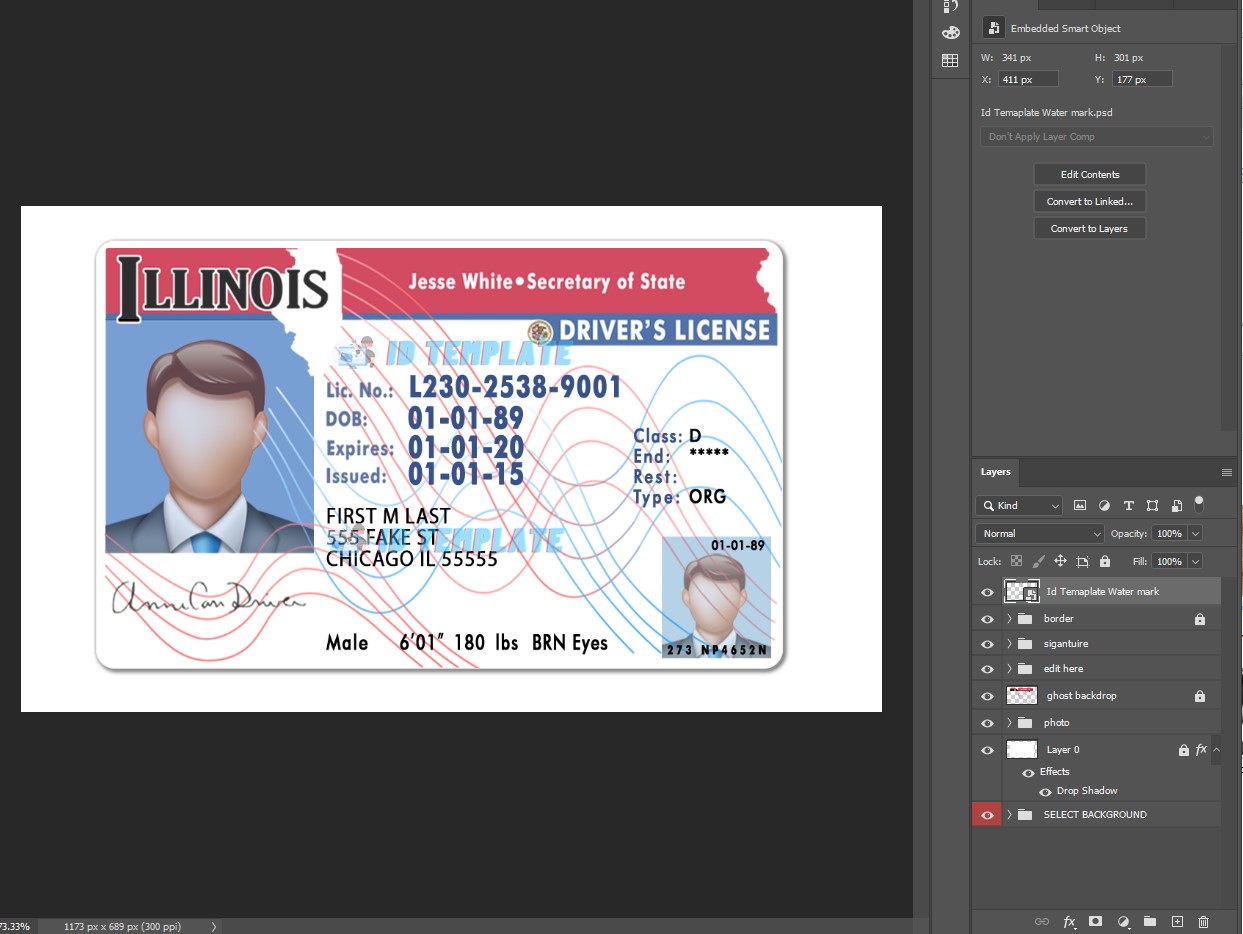Click the Convert to Layers button
1243x934 pixels.
1090,228
